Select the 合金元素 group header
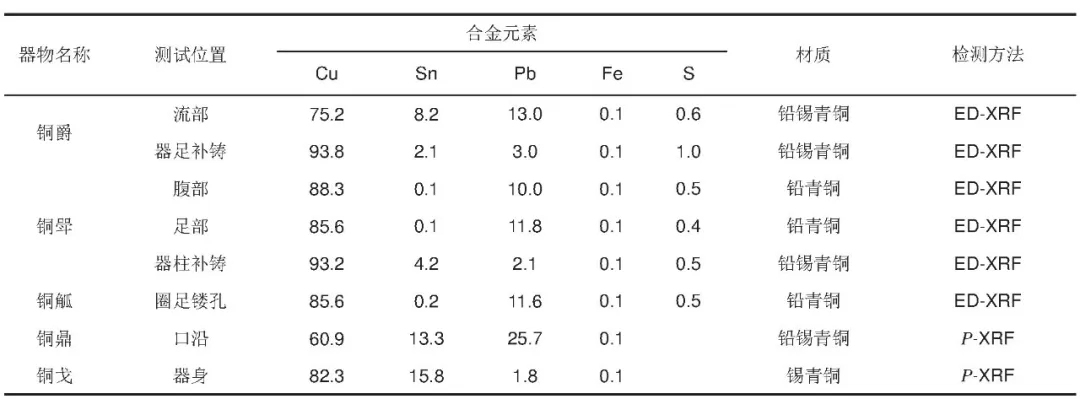Screen dimensions: 1080x399 tap(501, 34)
